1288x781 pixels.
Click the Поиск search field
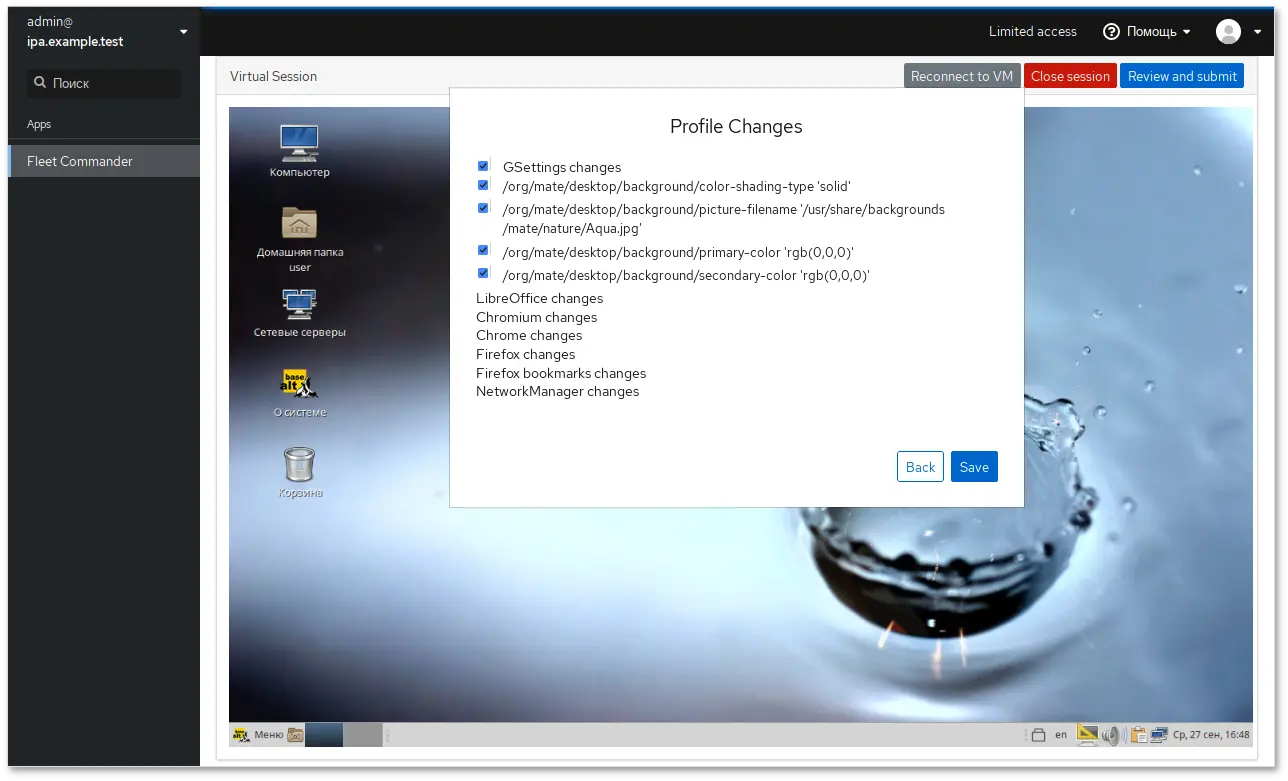tap(105, 83)
